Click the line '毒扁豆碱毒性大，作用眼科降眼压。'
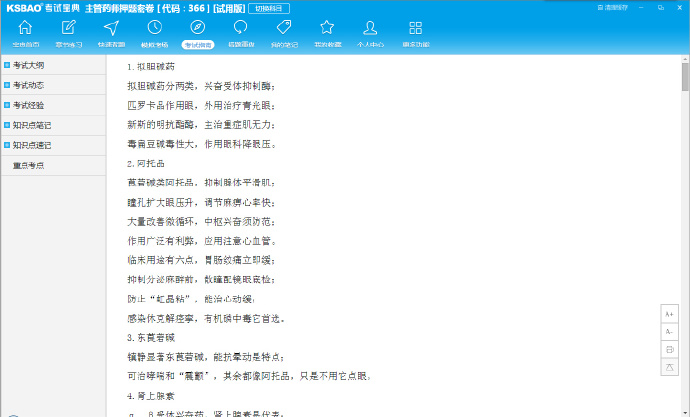The image size is (690, 417). (x=202, y=144)
